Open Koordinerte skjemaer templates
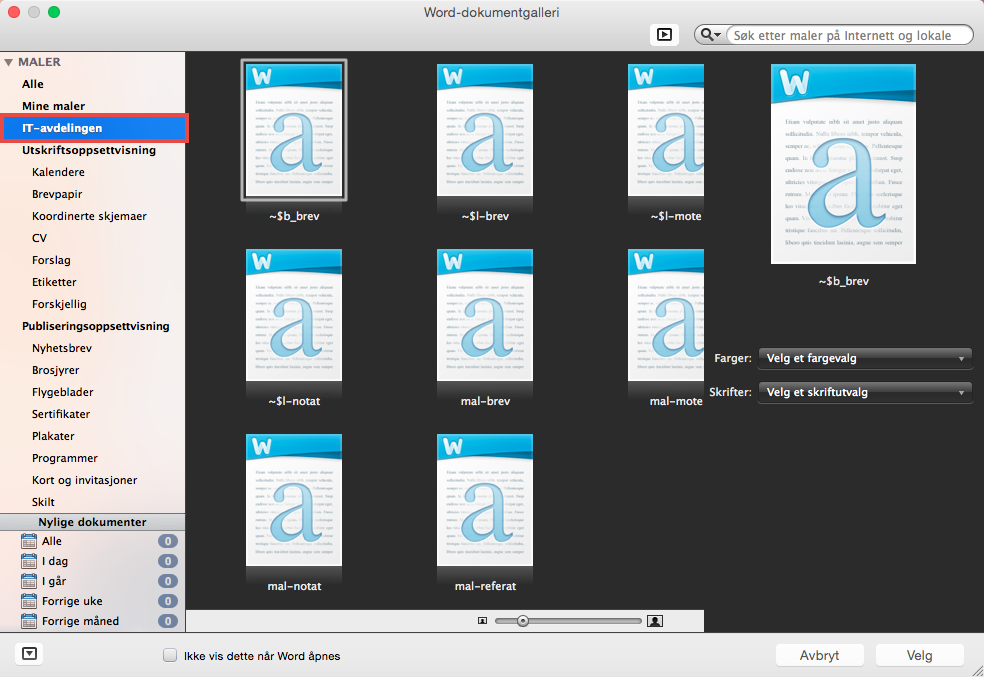 [89, 216]
